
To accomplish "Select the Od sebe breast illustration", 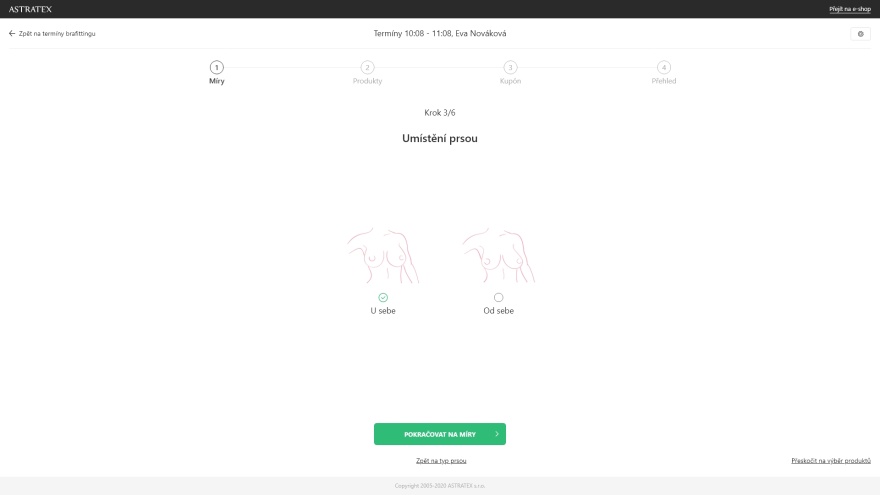I will click(498, 255).
